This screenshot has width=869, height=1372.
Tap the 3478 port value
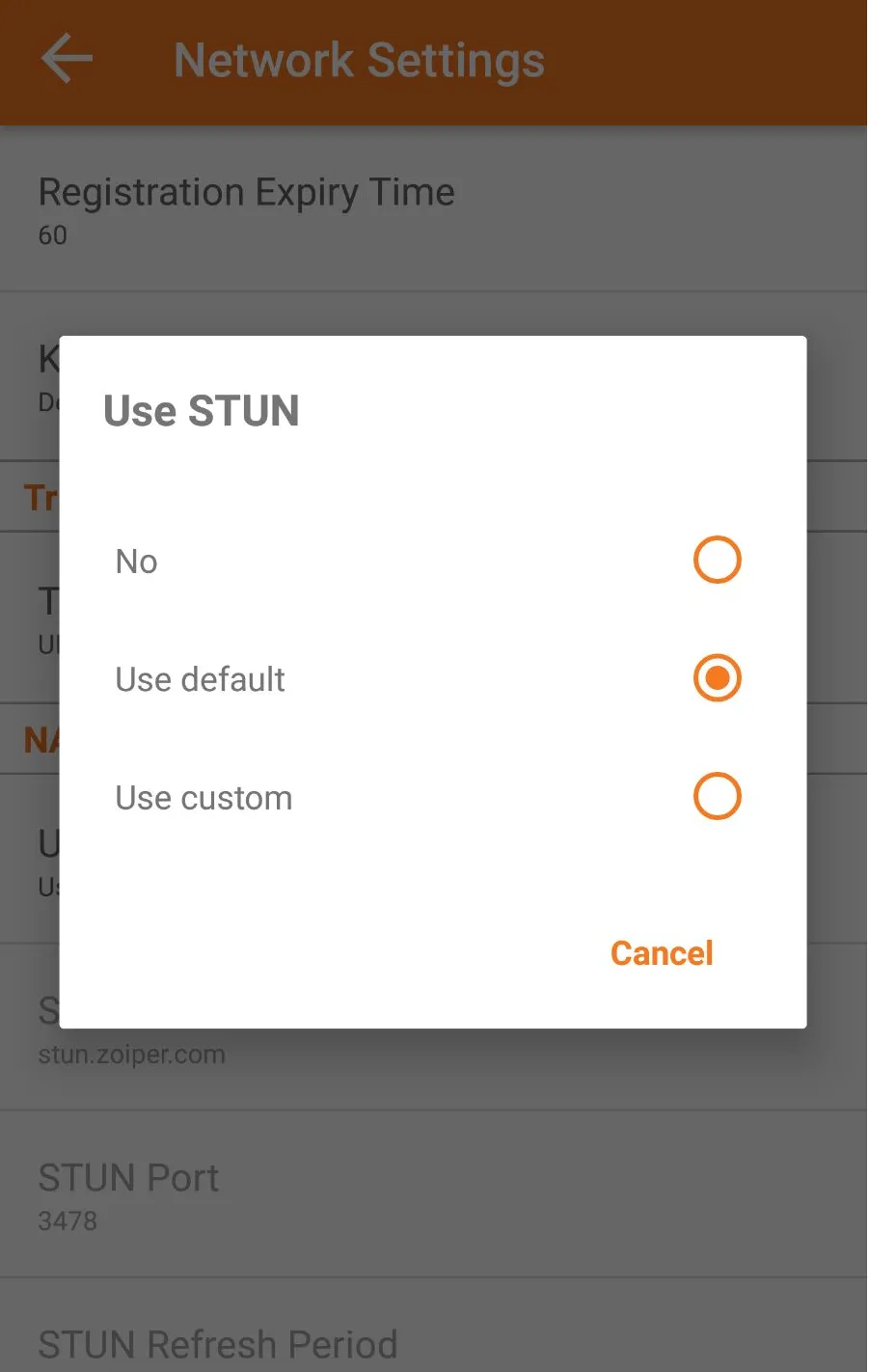tap(68, 1221)
